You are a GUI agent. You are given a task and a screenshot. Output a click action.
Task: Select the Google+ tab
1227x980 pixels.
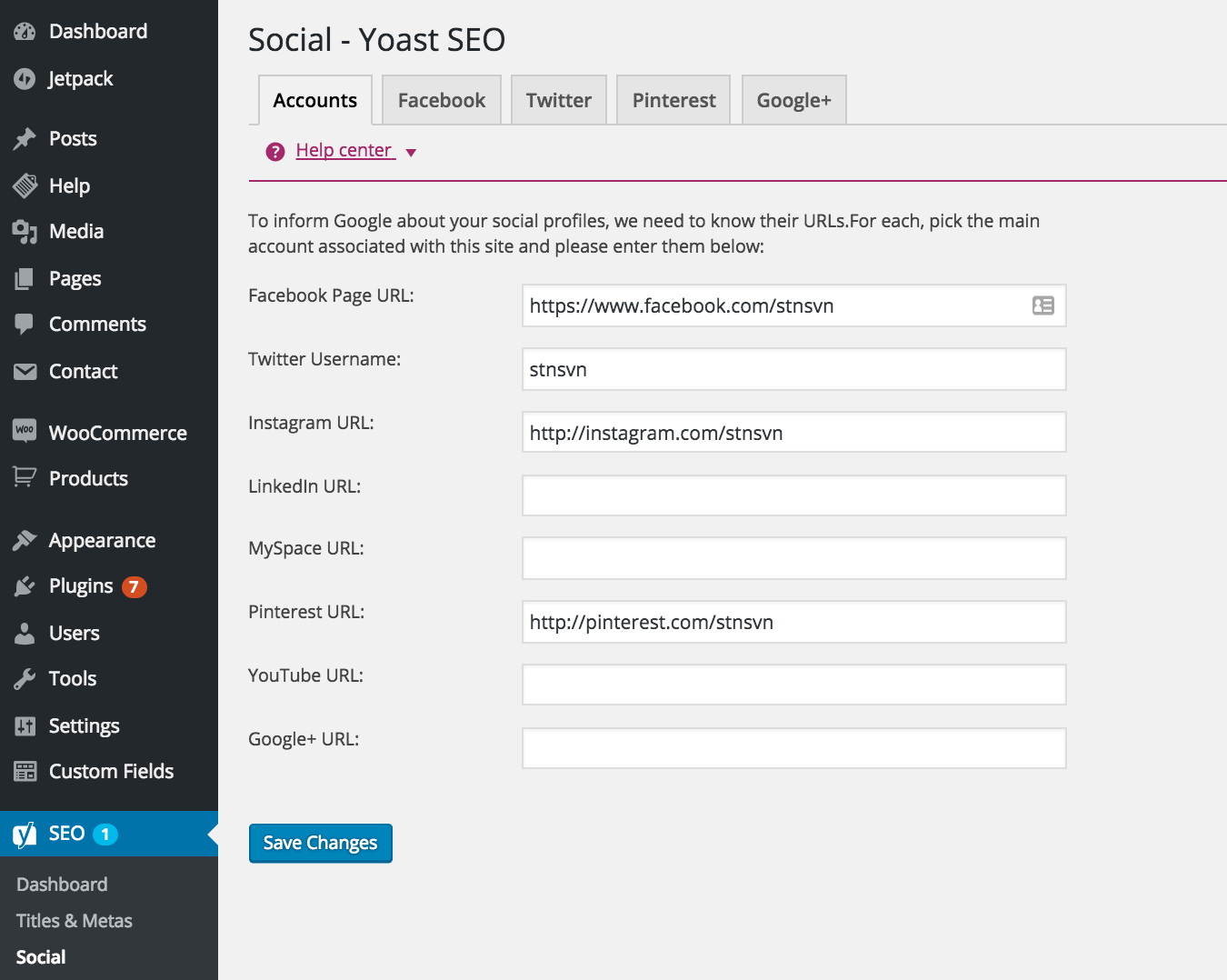click(x=794, y=100)
